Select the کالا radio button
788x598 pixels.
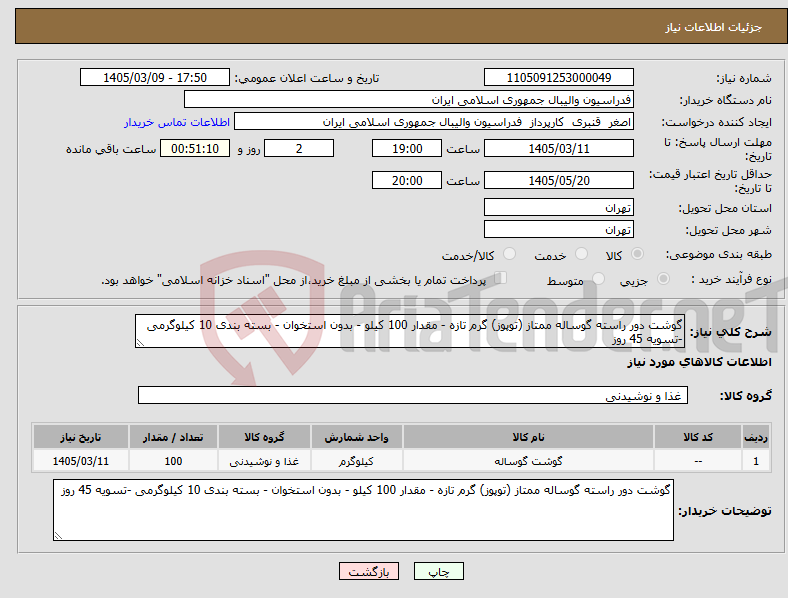pos(637,254)
